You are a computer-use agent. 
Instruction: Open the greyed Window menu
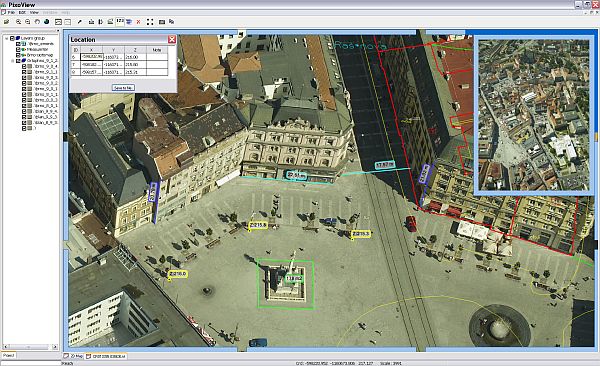[50, 13]
